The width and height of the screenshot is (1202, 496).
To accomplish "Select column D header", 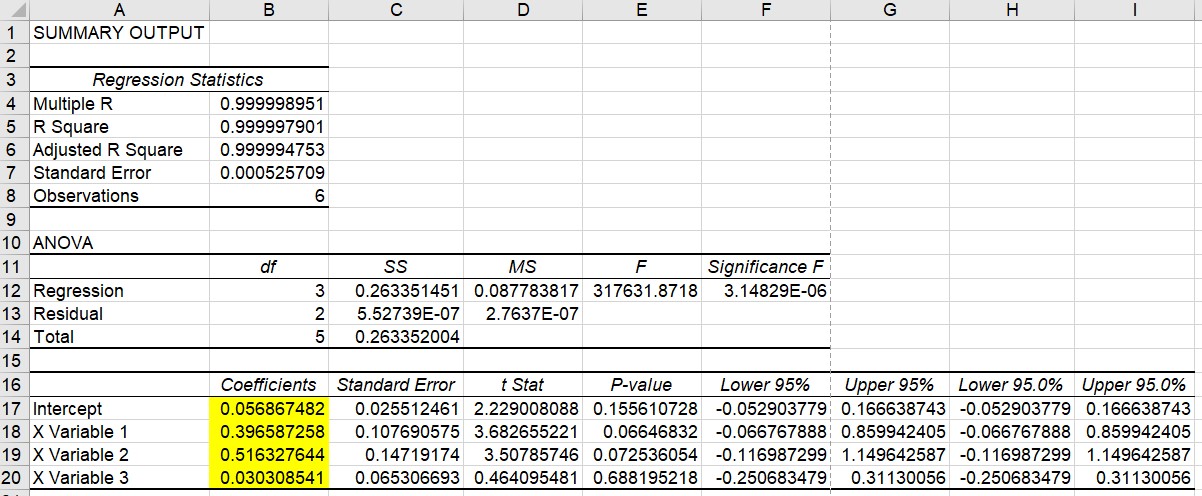I will [x=523, y=10].
